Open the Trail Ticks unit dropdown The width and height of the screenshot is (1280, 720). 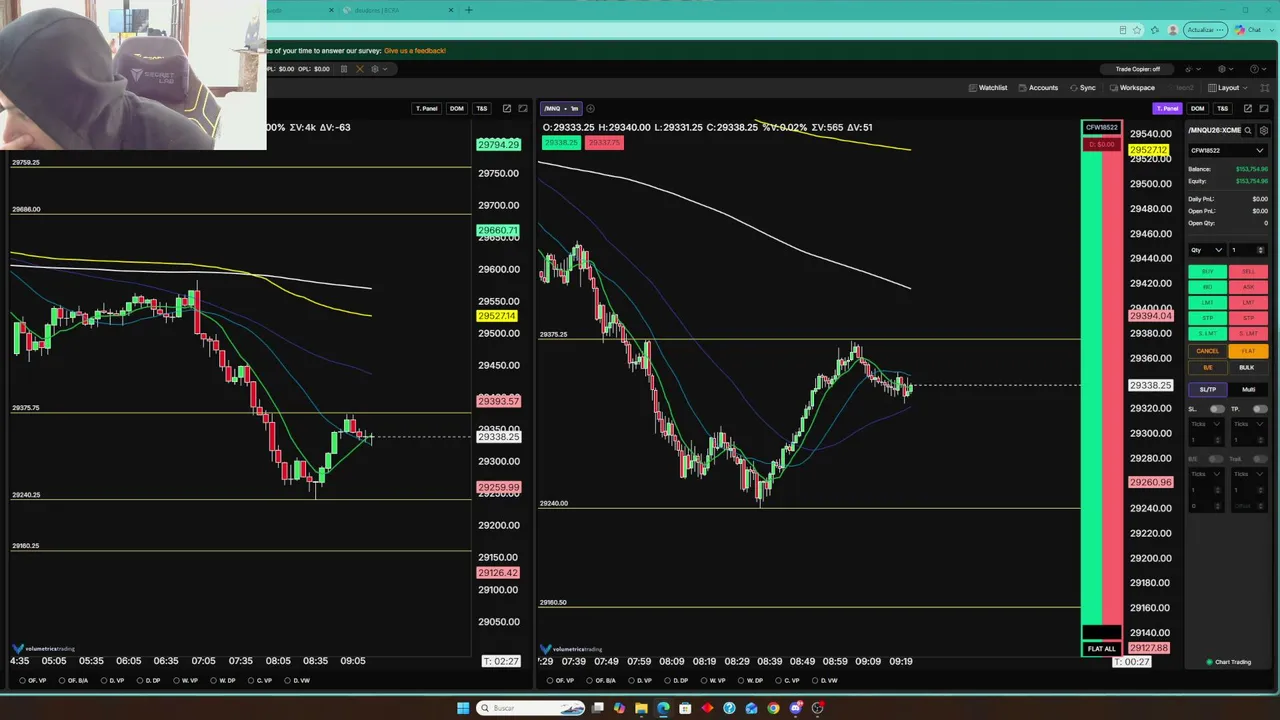point(1249,474)
